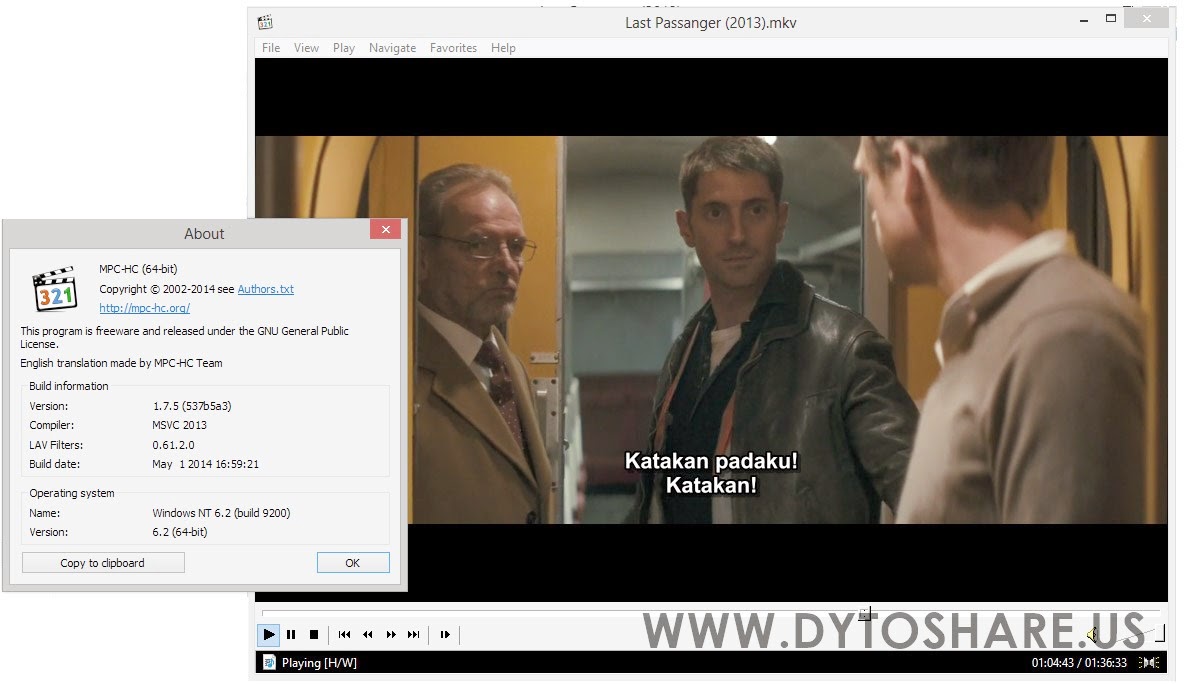1190x684 pixels.
Task: Click the Play button in player controls
Action: click(269, 635)
